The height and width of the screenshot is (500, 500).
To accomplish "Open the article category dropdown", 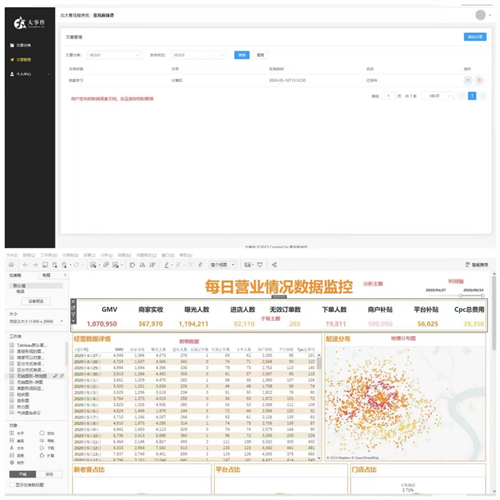I will (114, 55).
